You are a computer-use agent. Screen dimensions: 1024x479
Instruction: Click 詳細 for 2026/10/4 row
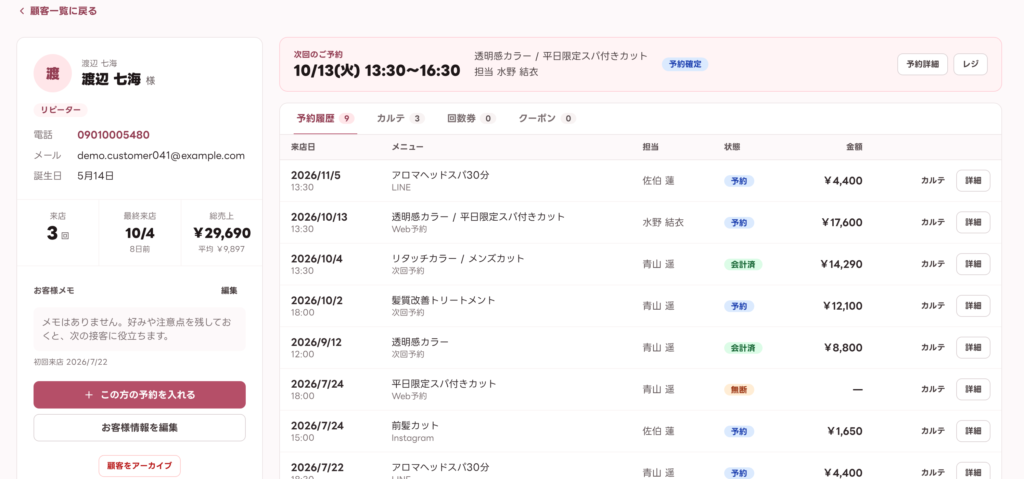tap(973, 264)
